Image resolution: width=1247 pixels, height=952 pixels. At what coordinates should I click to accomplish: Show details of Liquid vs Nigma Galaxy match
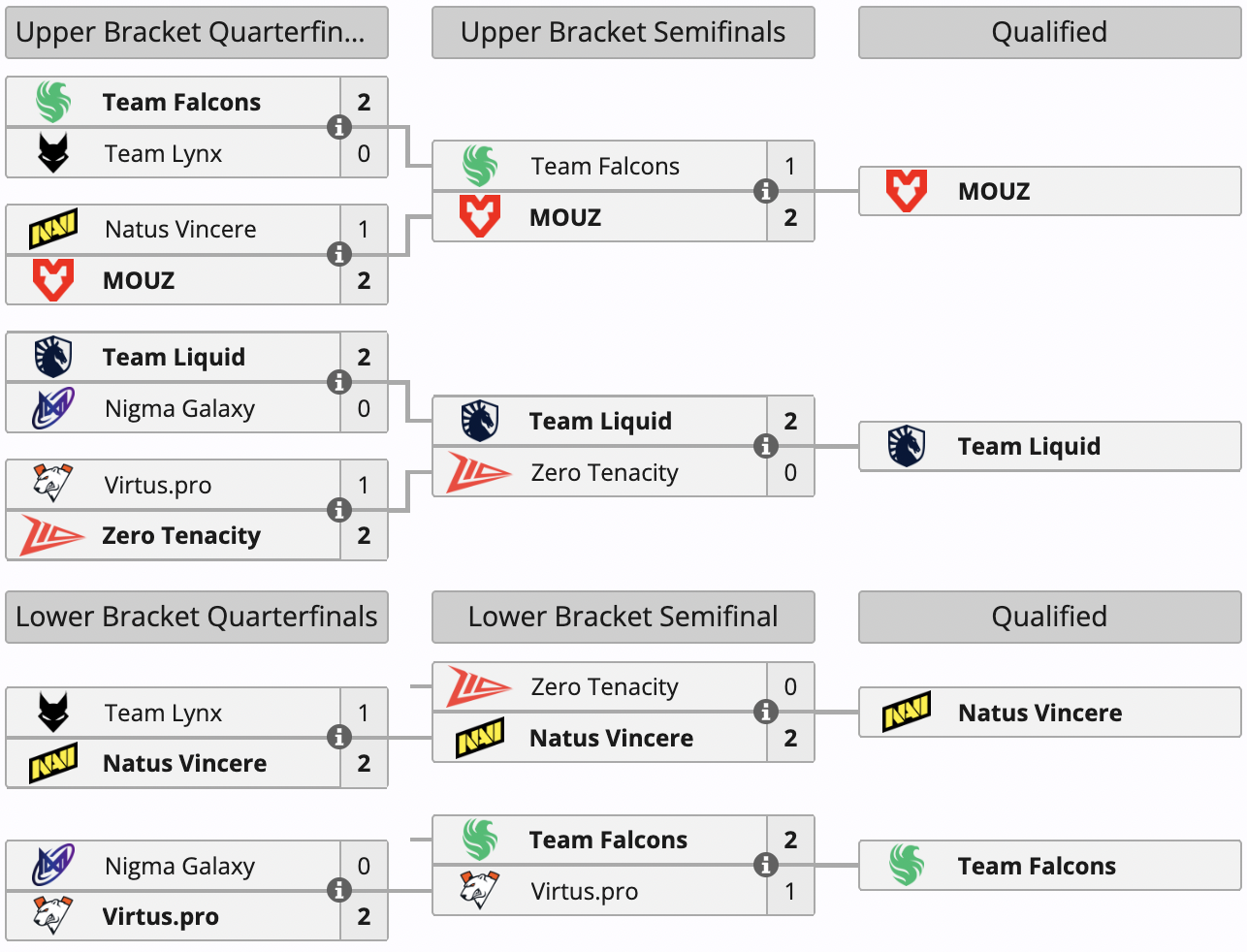(338, 382)
